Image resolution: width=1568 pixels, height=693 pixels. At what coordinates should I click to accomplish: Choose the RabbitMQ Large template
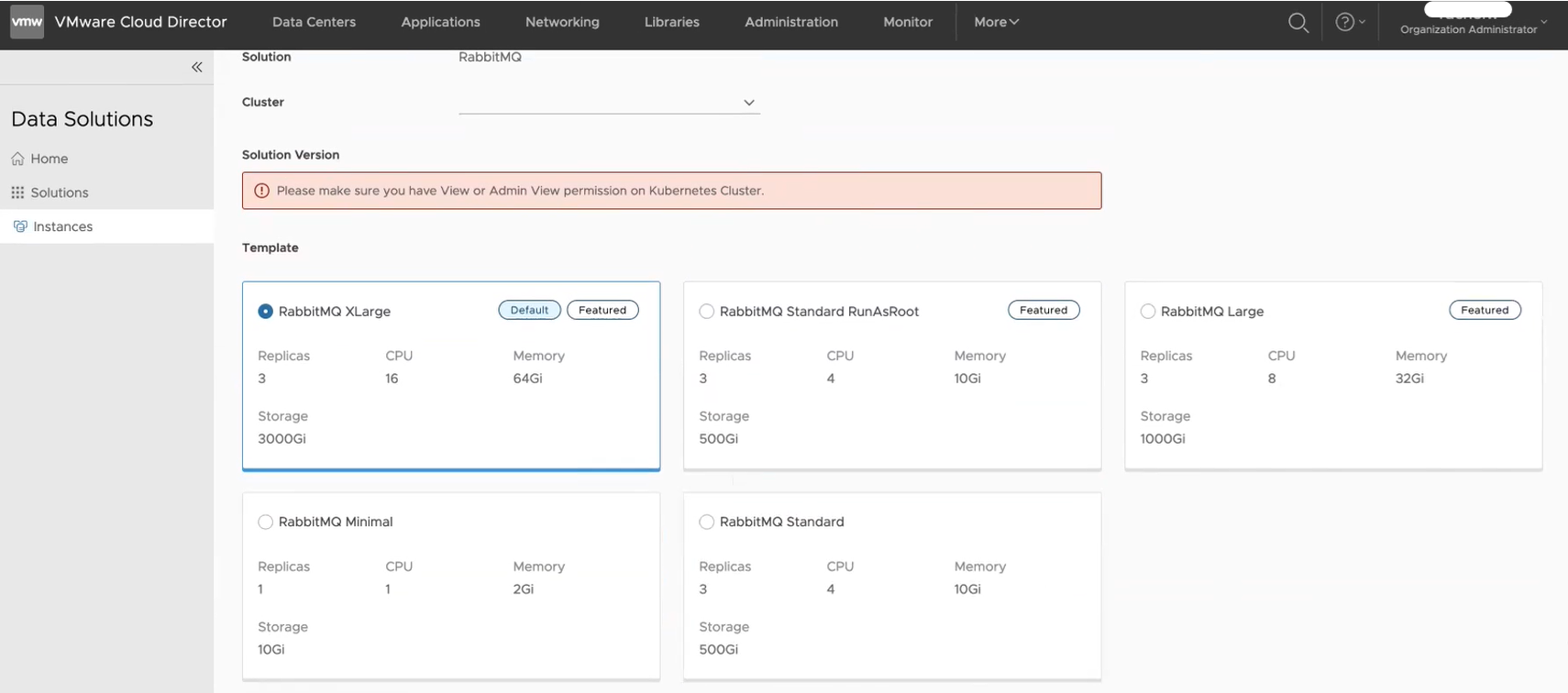tap(1148, 312)
